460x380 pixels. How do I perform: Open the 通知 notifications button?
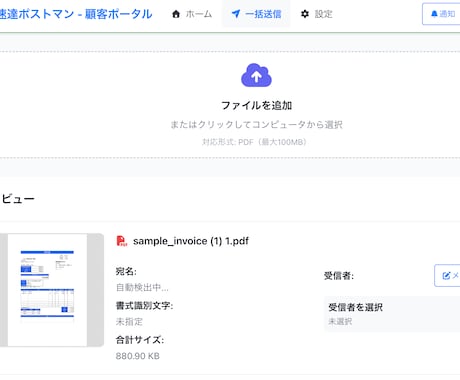tap(441, 14)
